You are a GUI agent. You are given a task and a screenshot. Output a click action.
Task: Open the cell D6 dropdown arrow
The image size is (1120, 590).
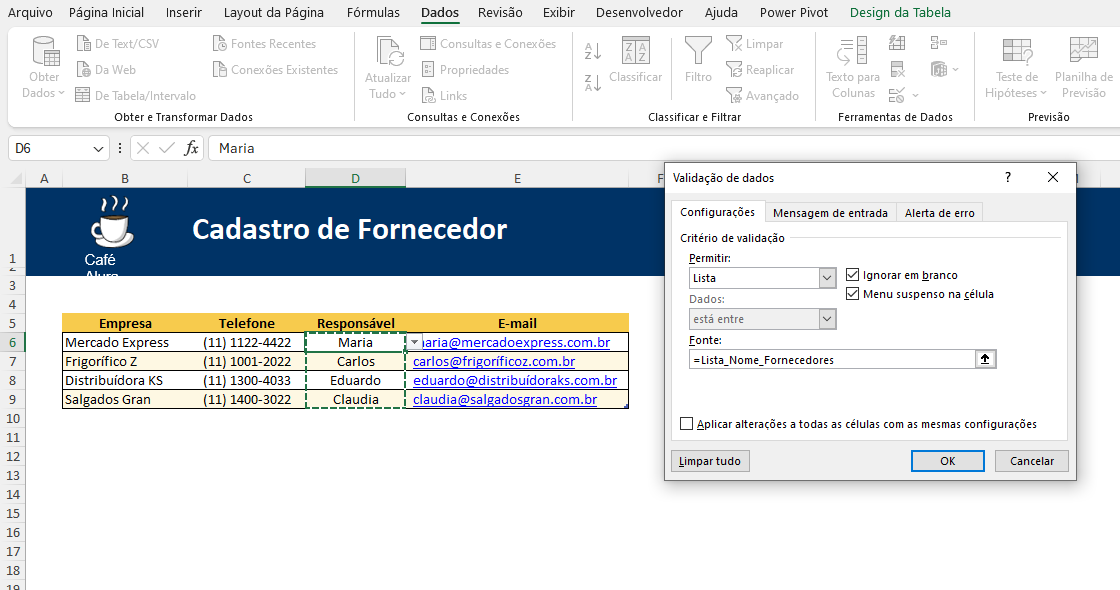click(414, 342)
